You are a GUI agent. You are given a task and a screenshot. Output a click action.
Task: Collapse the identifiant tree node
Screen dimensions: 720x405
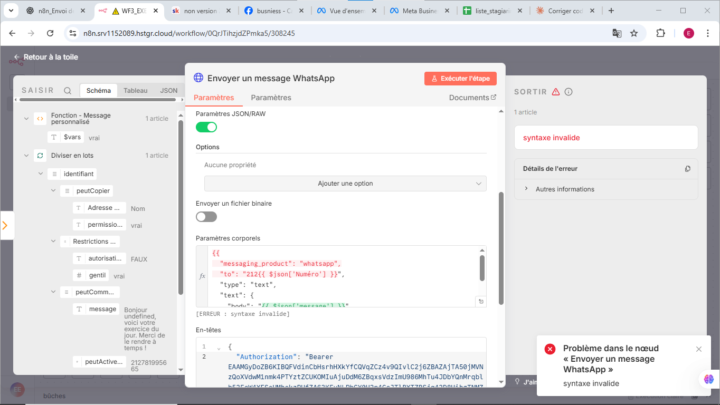click(x=40, y=174)
